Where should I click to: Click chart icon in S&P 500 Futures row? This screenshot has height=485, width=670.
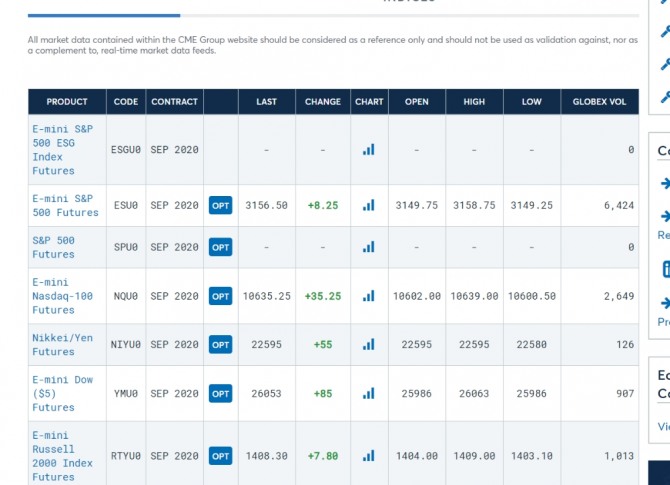[x=369, y=247]
